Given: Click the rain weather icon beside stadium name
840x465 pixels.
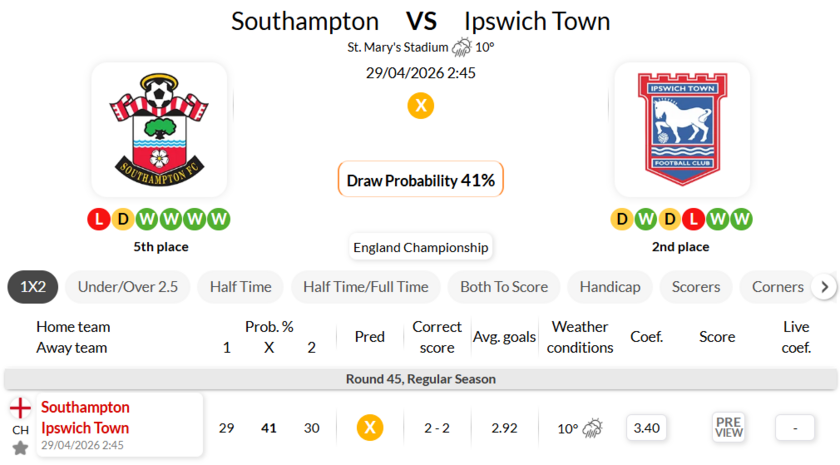Looking at the screenshot, I should click(x=461, y=47).
